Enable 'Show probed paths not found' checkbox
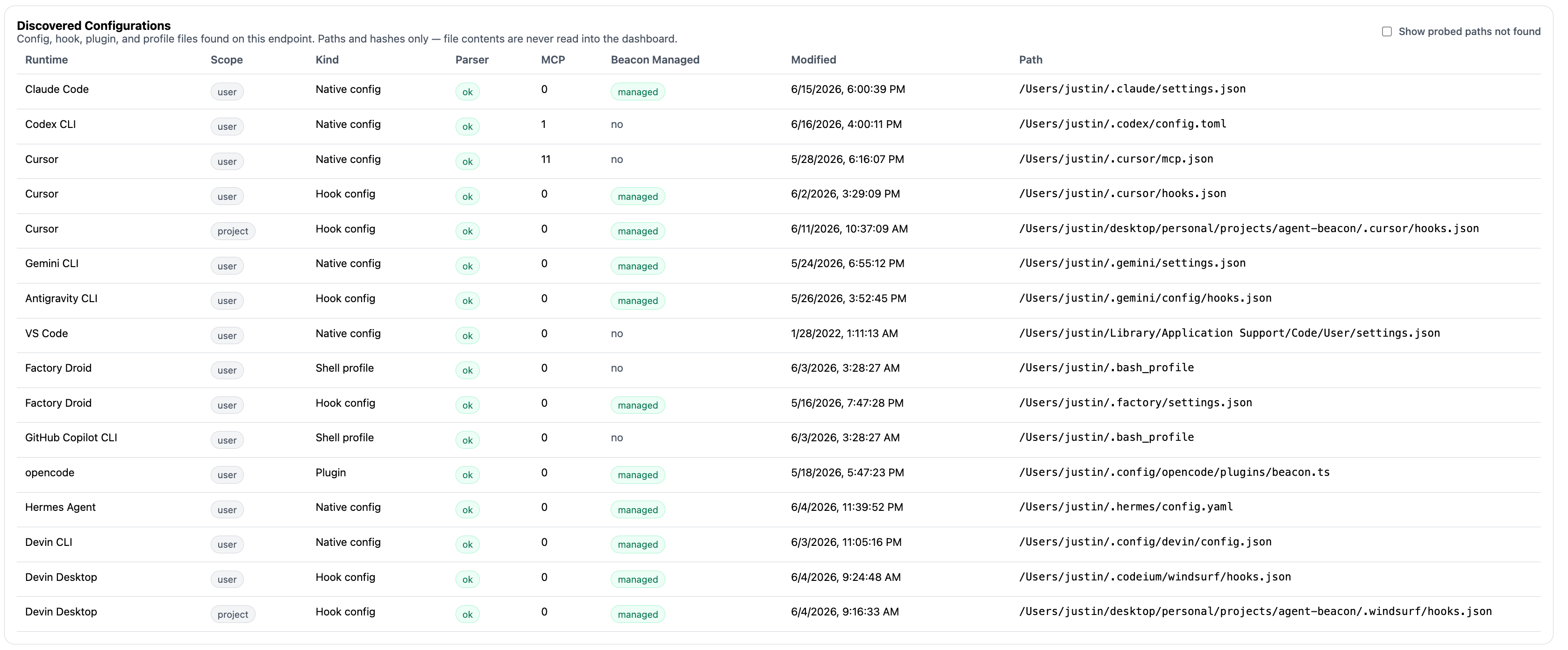Screen dimensions: 1568x650 click(1387, 32)
